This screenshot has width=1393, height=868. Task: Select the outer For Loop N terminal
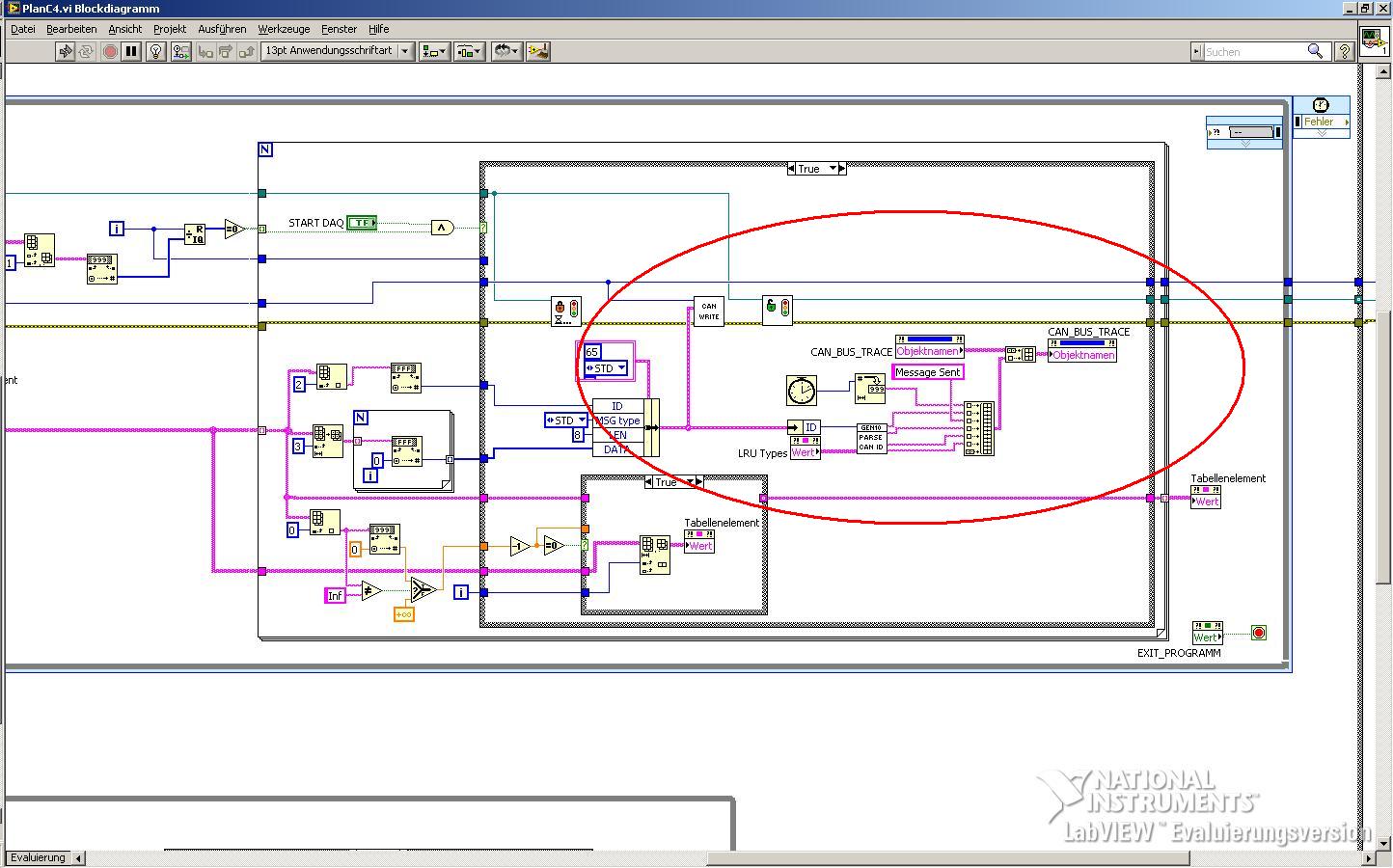coord(265,149)
